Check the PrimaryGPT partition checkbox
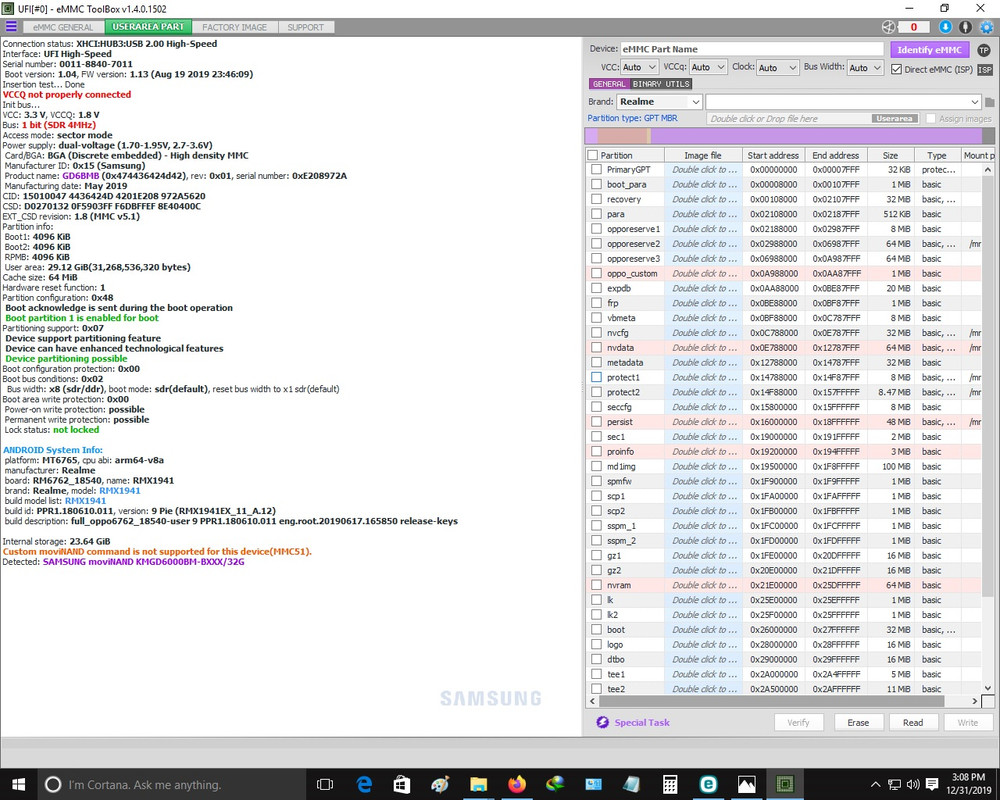The image size is (1000, 800). click(596, 170)
